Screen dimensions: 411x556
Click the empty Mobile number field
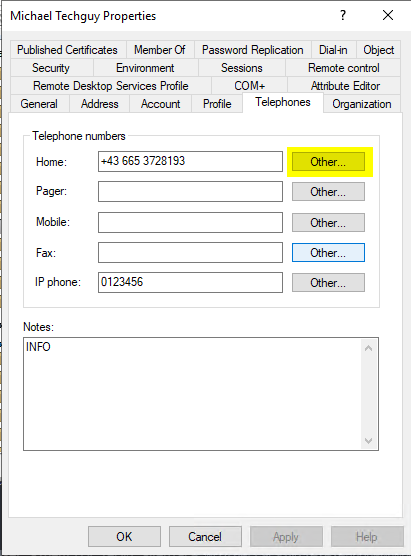190,222
